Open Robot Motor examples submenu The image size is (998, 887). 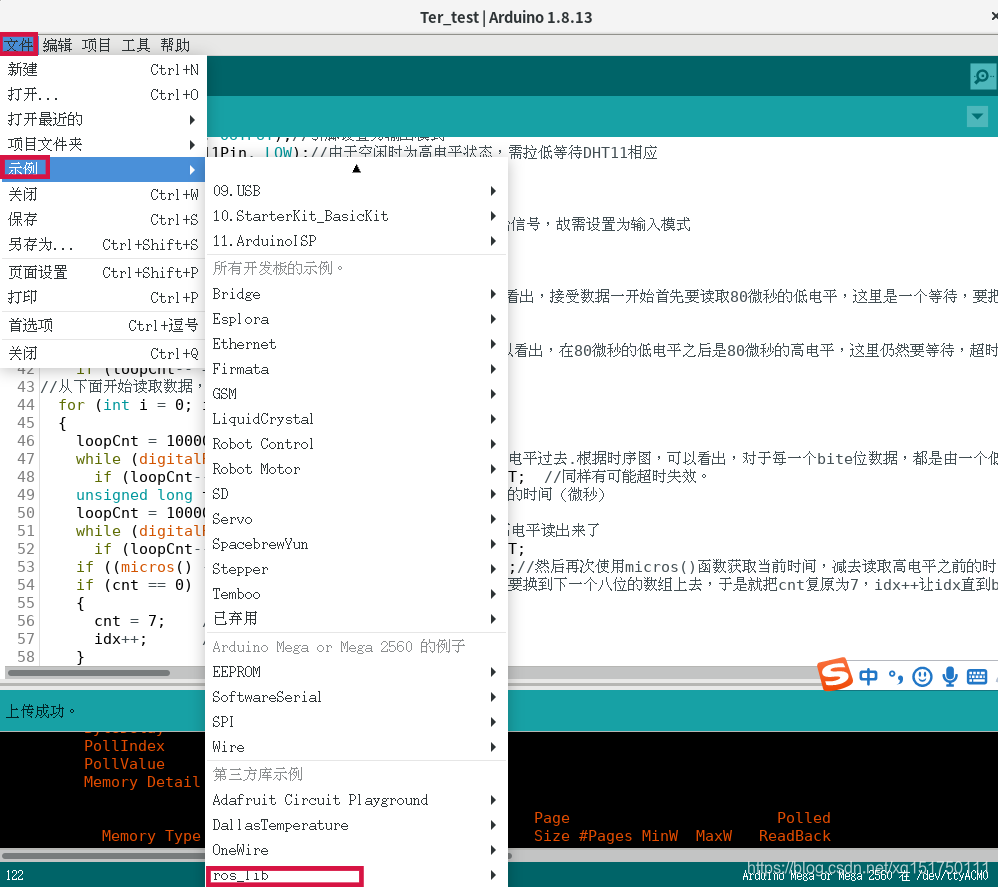[356, 469]
